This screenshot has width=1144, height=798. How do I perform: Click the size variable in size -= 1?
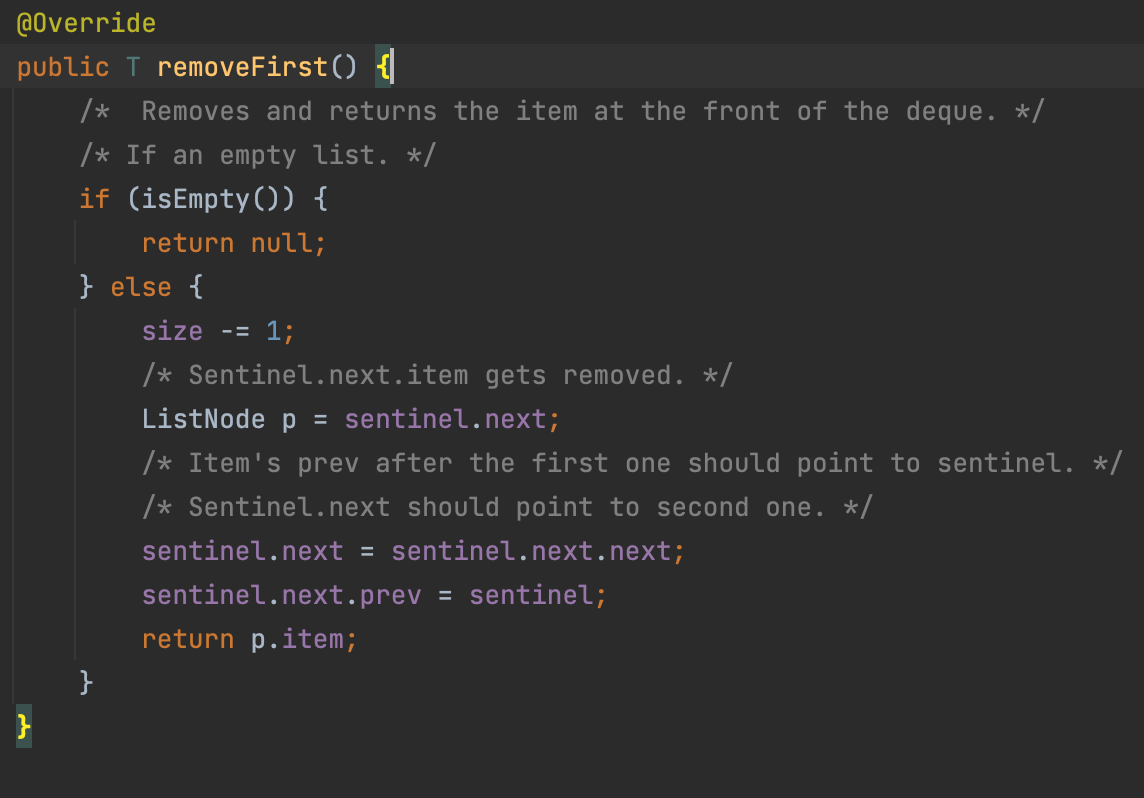(x=172, y=331)
